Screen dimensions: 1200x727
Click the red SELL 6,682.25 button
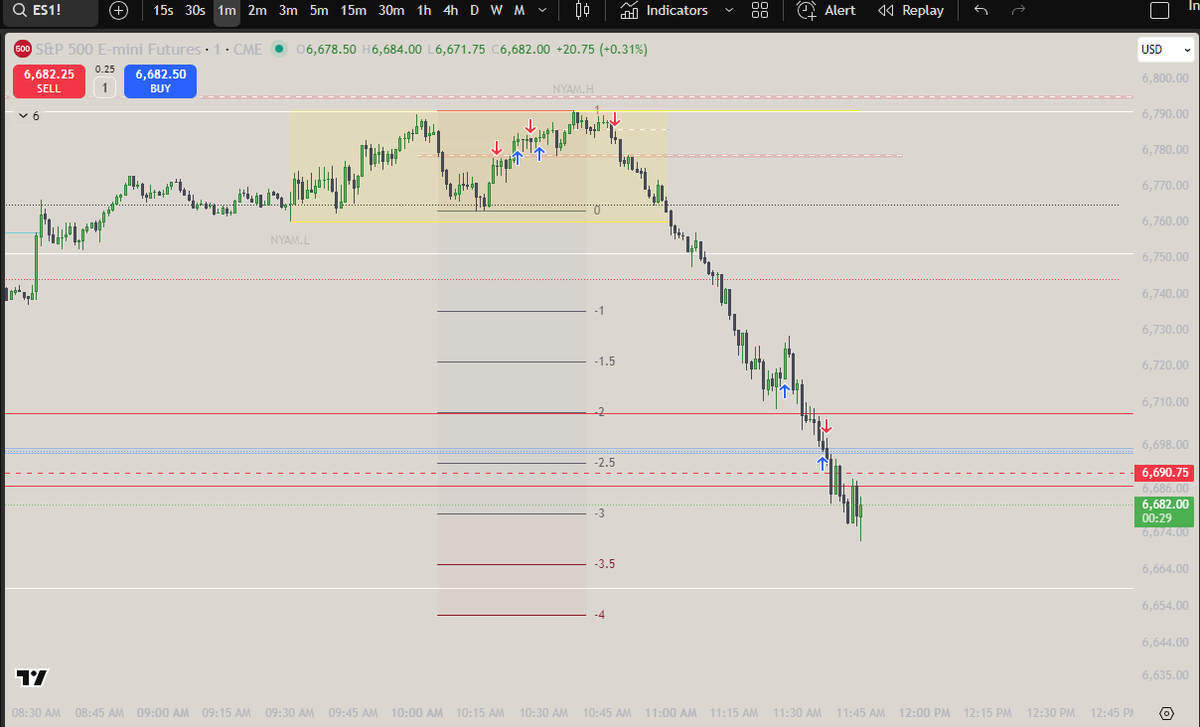49,81
